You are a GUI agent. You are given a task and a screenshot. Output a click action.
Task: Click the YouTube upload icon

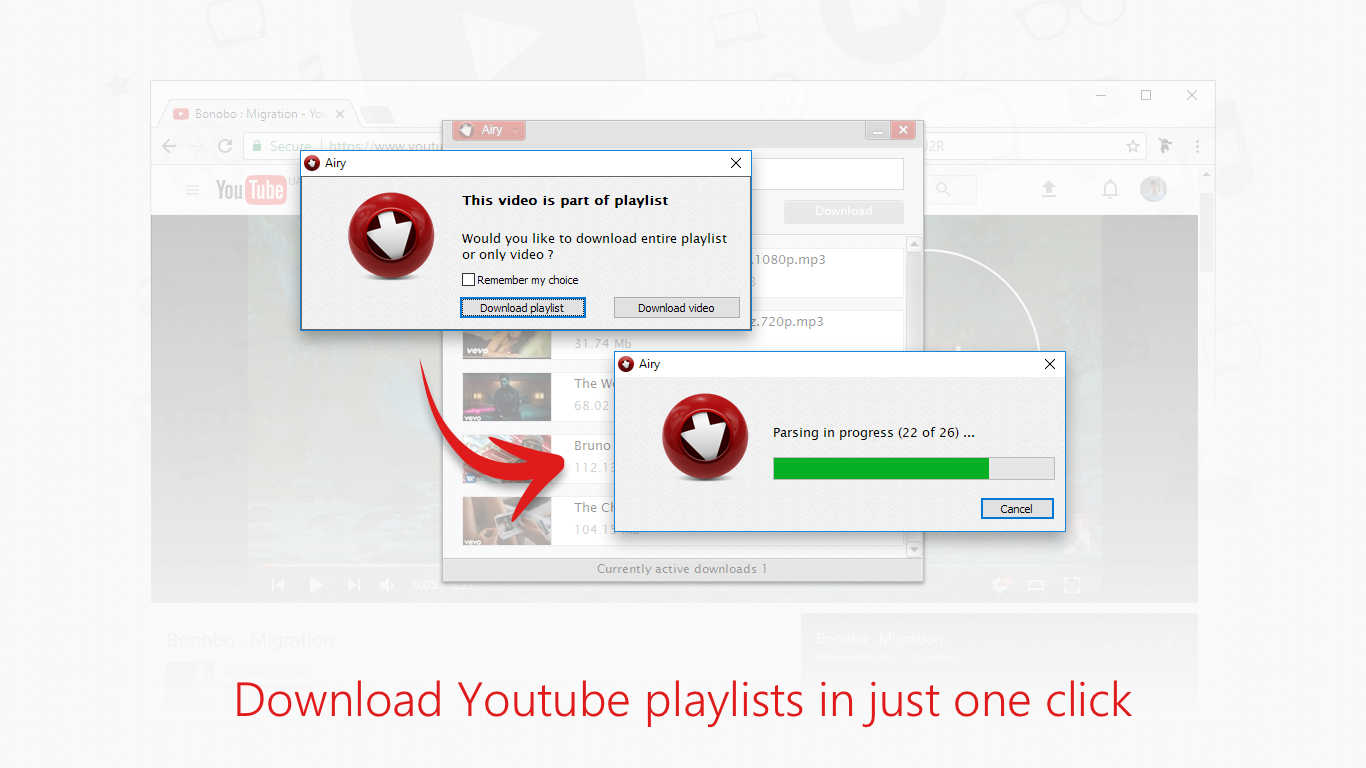1049,188
